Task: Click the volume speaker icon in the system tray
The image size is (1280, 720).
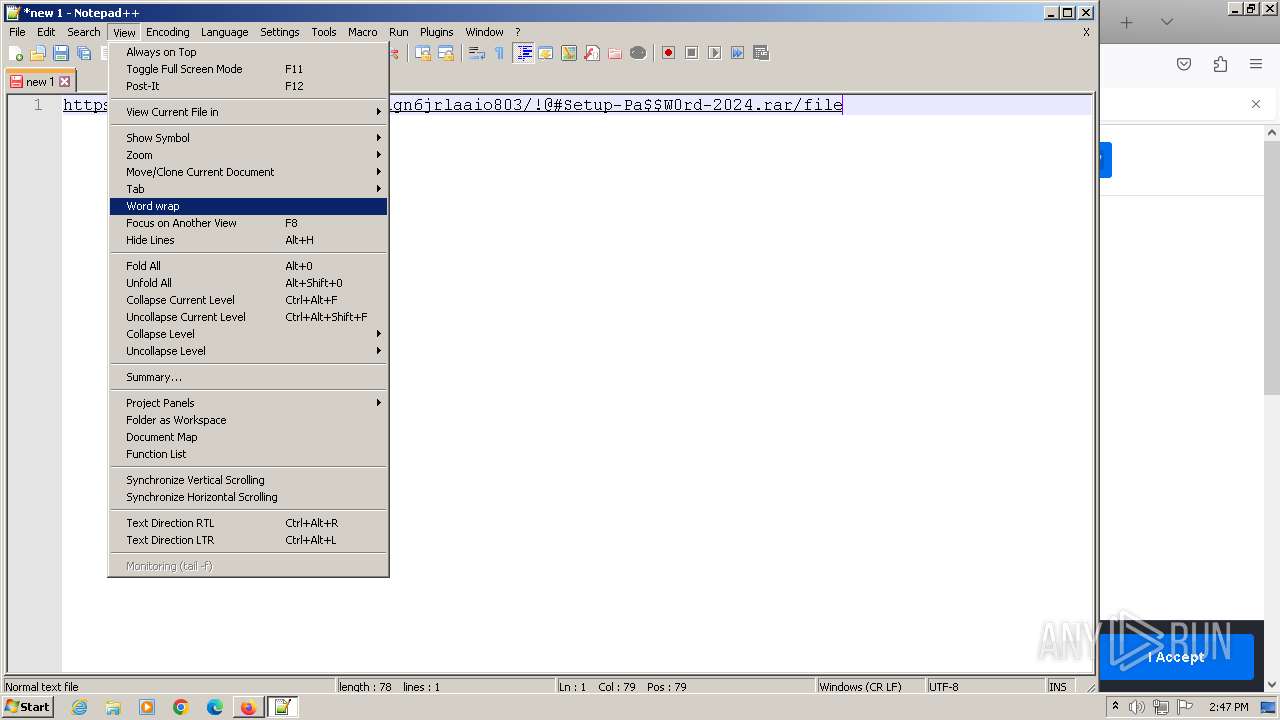Action: click(x=1137, y=707)
